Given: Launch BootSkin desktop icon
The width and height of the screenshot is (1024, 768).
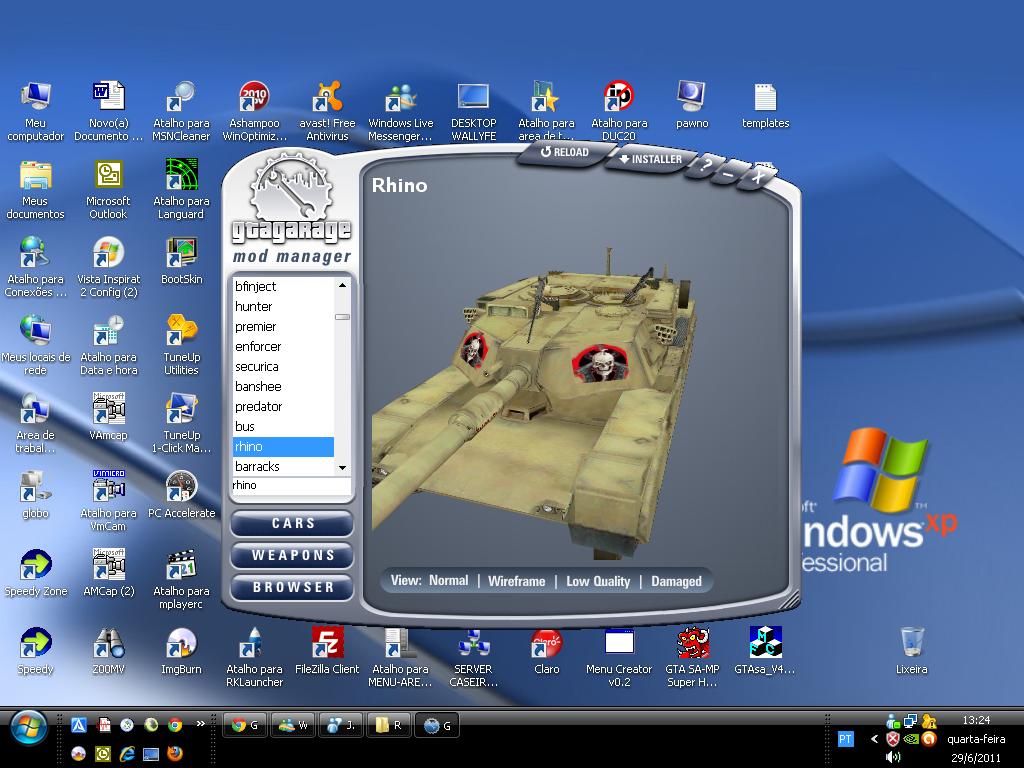Looking at the screenshot, I should pyautogui.click(x=181, y=261).
